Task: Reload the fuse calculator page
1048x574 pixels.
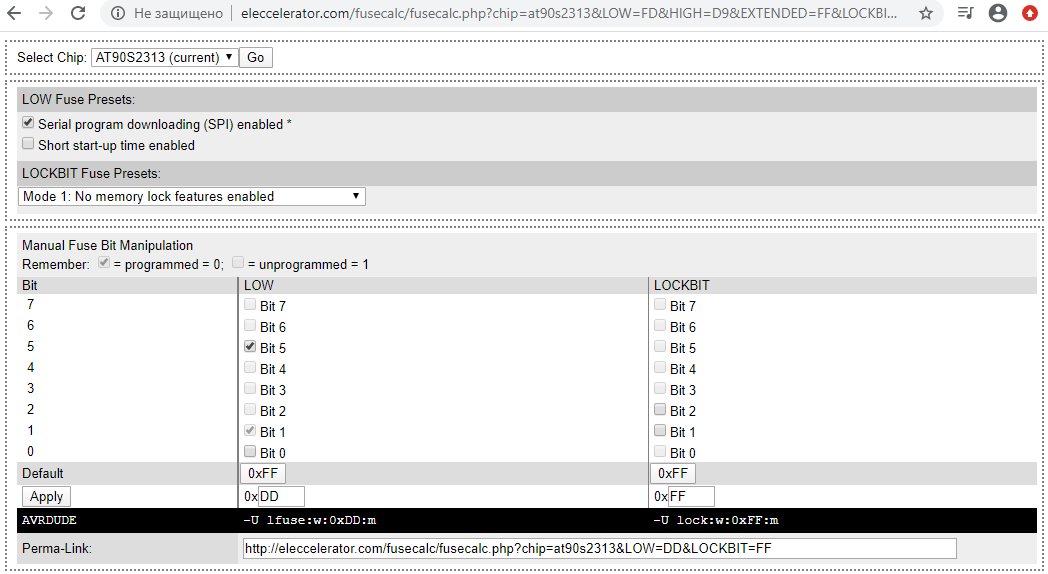Action: tap(78, 13)
